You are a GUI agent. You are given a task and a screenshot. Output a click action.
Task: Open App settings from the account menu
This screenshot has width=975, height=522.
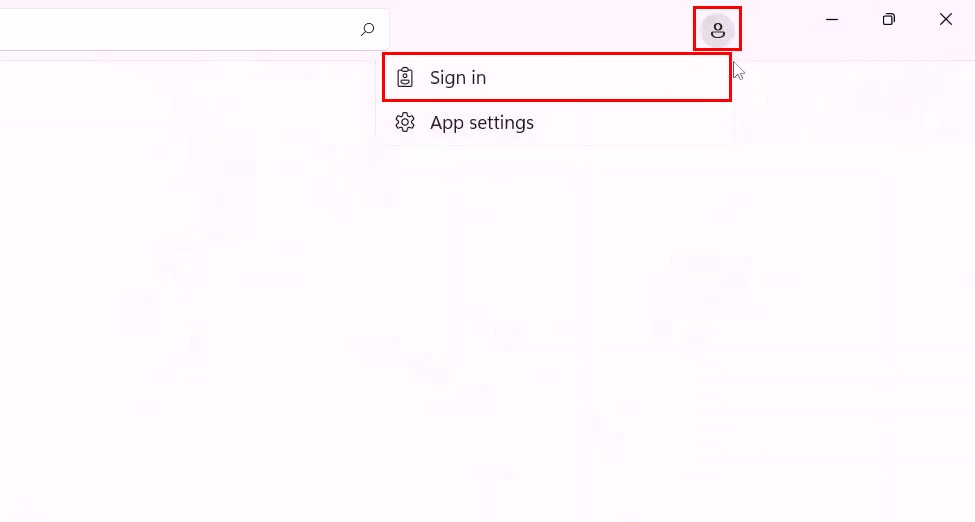tap(556, 123)
